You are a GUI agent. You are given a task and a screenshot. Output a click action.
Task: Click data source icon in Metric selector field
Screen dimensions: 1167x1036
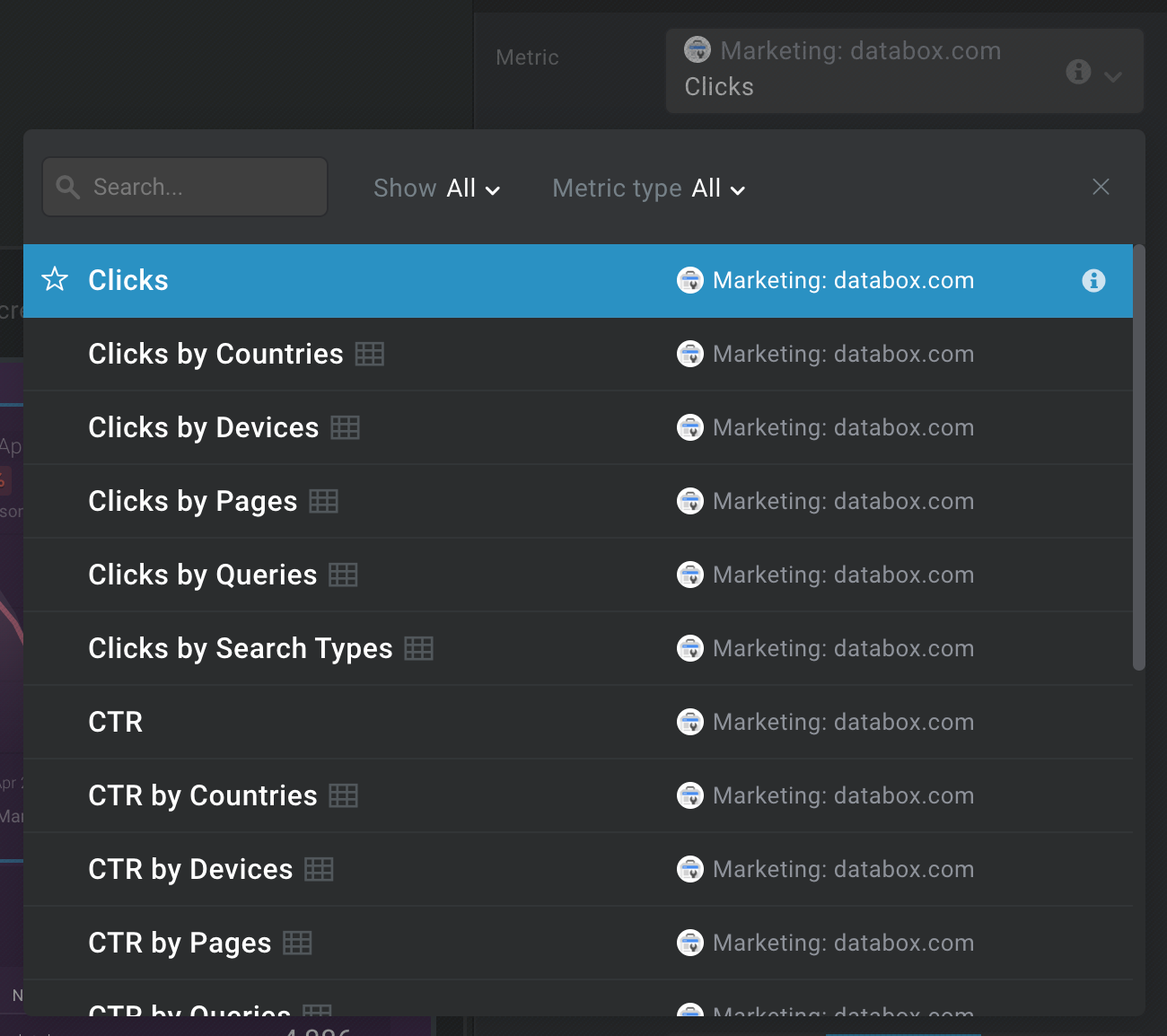[x=698, y=50]
